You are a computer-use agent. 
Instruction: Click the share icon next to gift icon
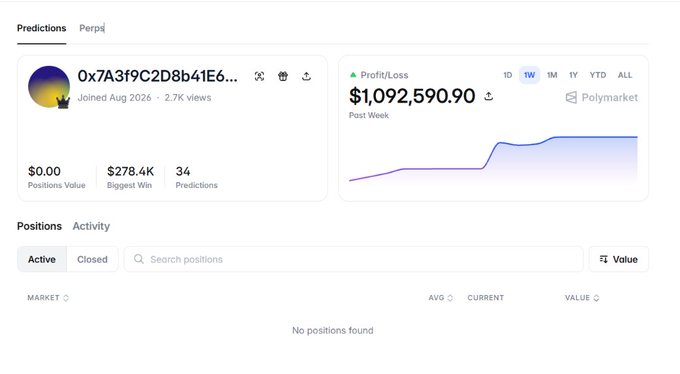306,76
